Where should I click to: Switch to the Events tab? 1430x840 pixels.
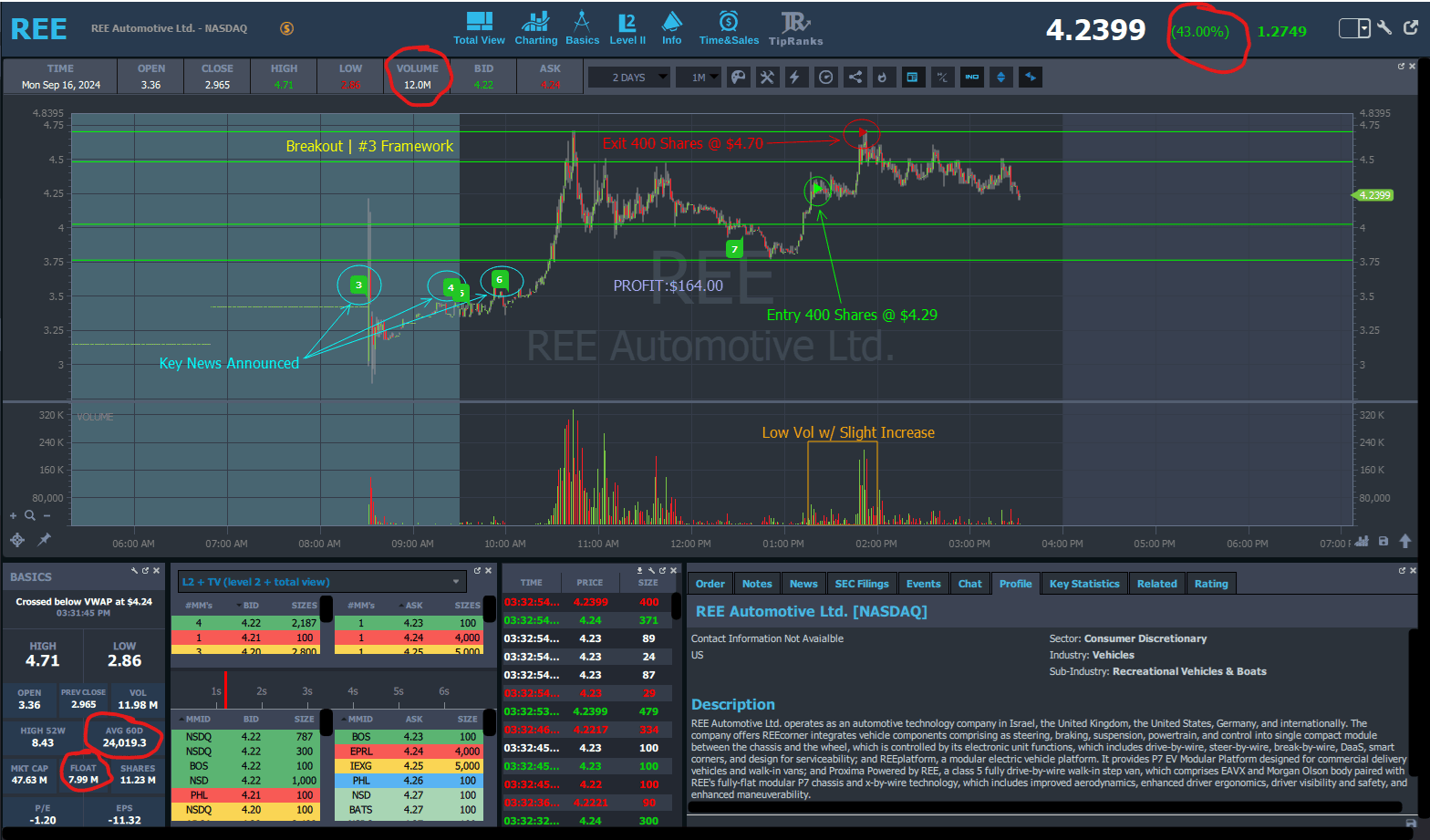coord(923,584)
